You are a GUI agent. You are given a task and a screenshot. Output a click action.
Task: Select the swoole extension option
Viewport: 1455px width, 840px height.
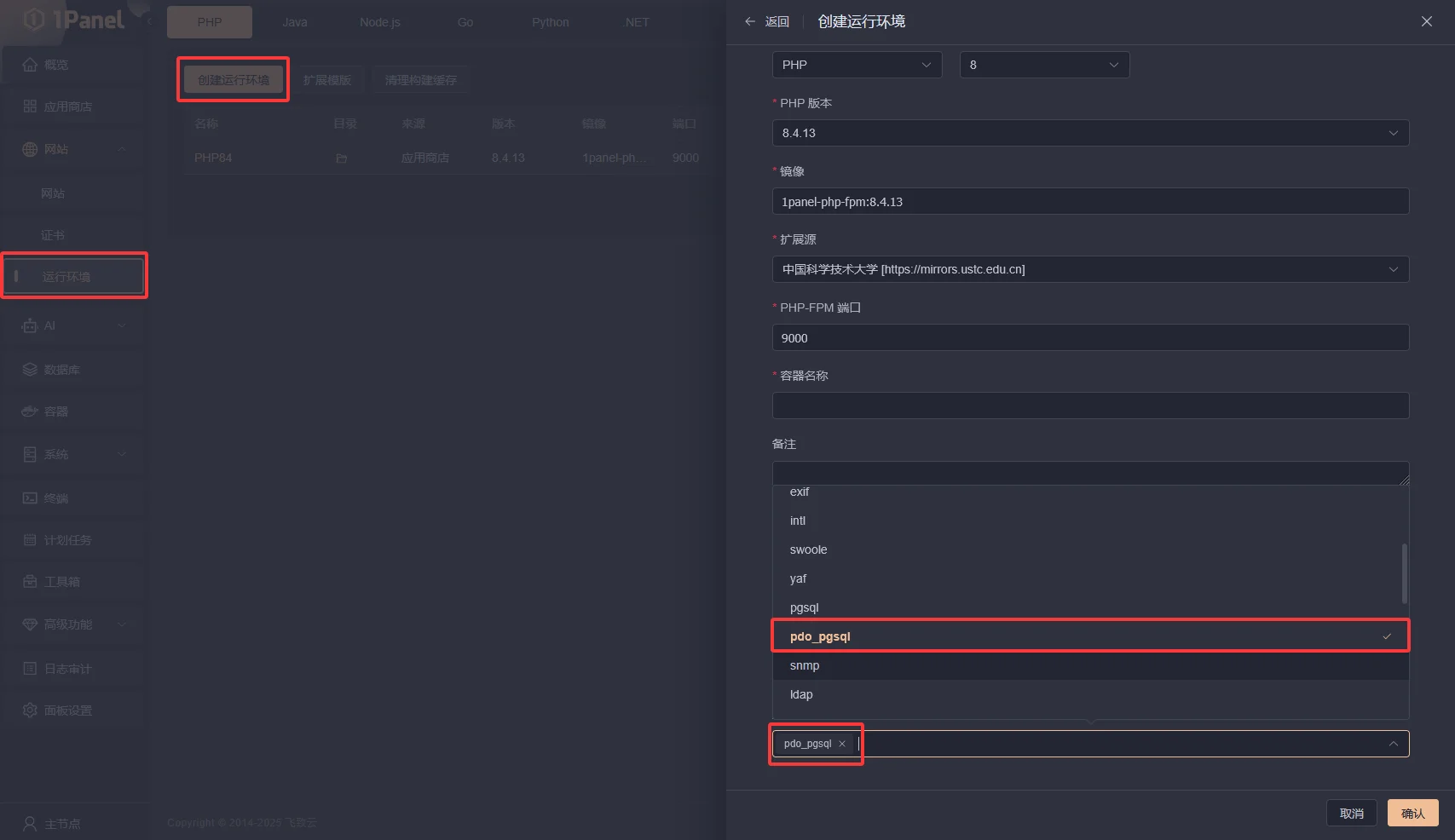click(808, 549)
